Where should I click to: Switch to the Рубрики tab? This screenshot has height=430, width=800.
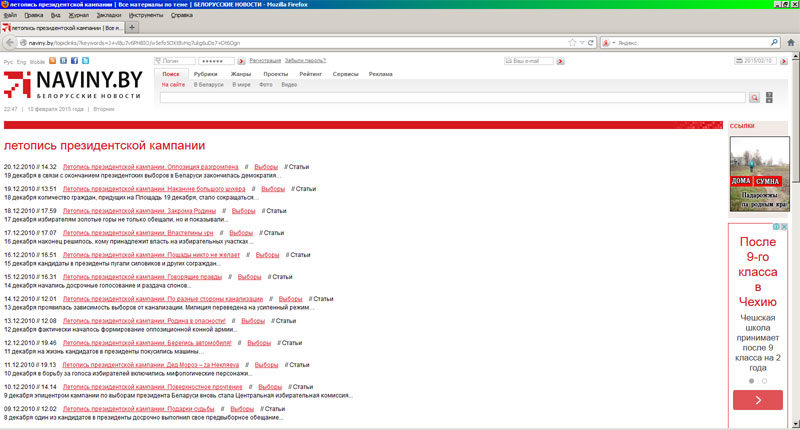pos(205,74)
